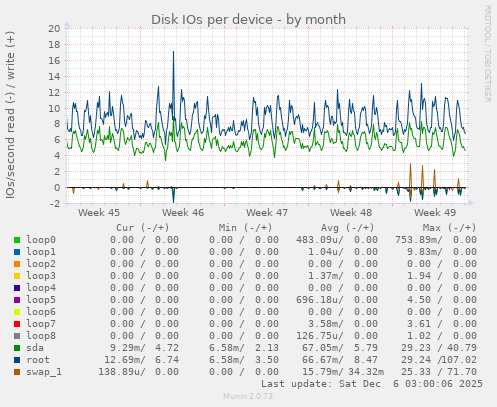Click the 'Week 46' x-axis label
497x407 pixels.
tap(183, 213)
